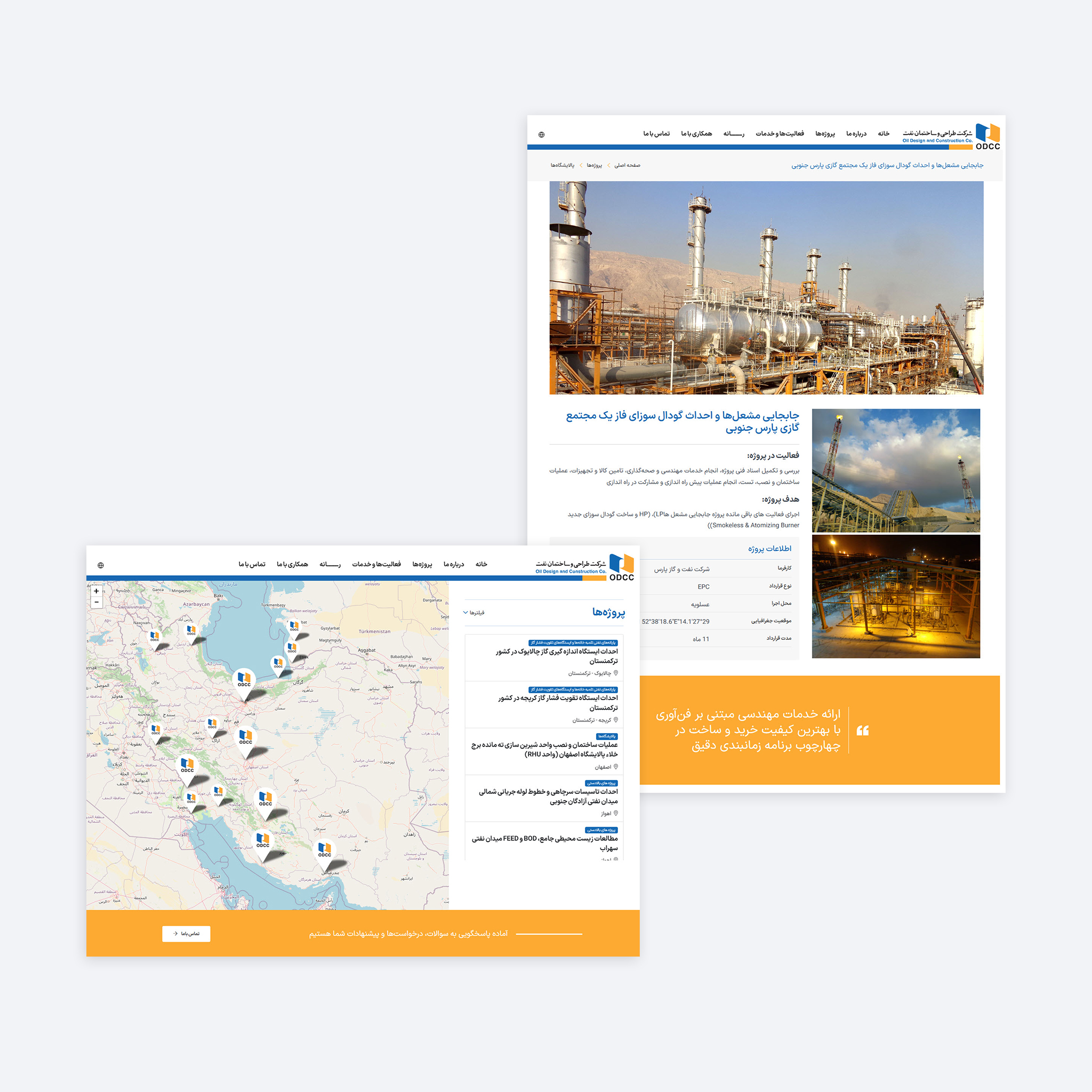Viewport: 1092px width, 1092px height.
Task: Click the blue page title in detail breadcrumb bar
Action: (x=887, y=166)
